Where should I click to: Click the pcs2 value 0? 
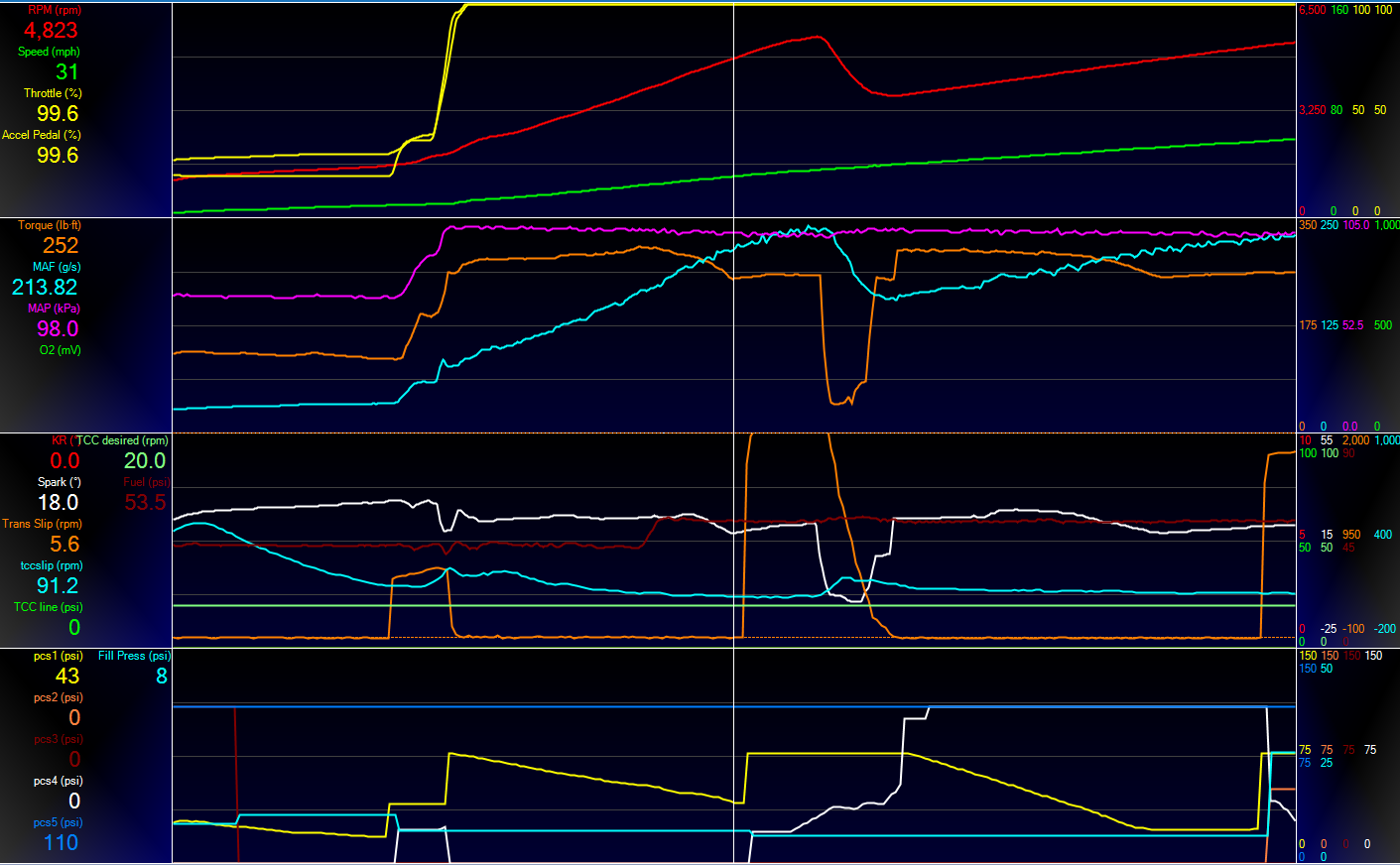[x=74, y=717]
